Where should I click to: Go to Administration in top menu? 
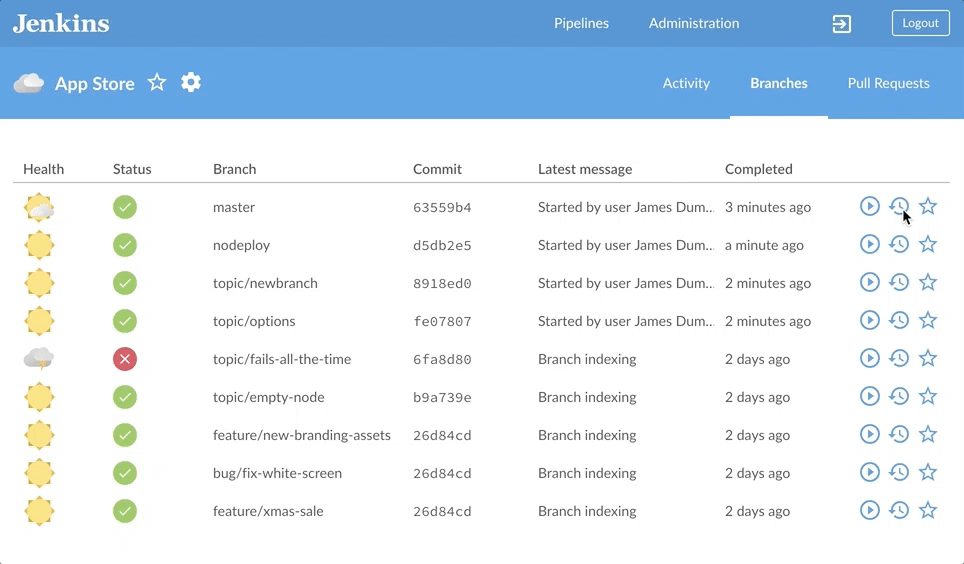[x=694, y=23]
